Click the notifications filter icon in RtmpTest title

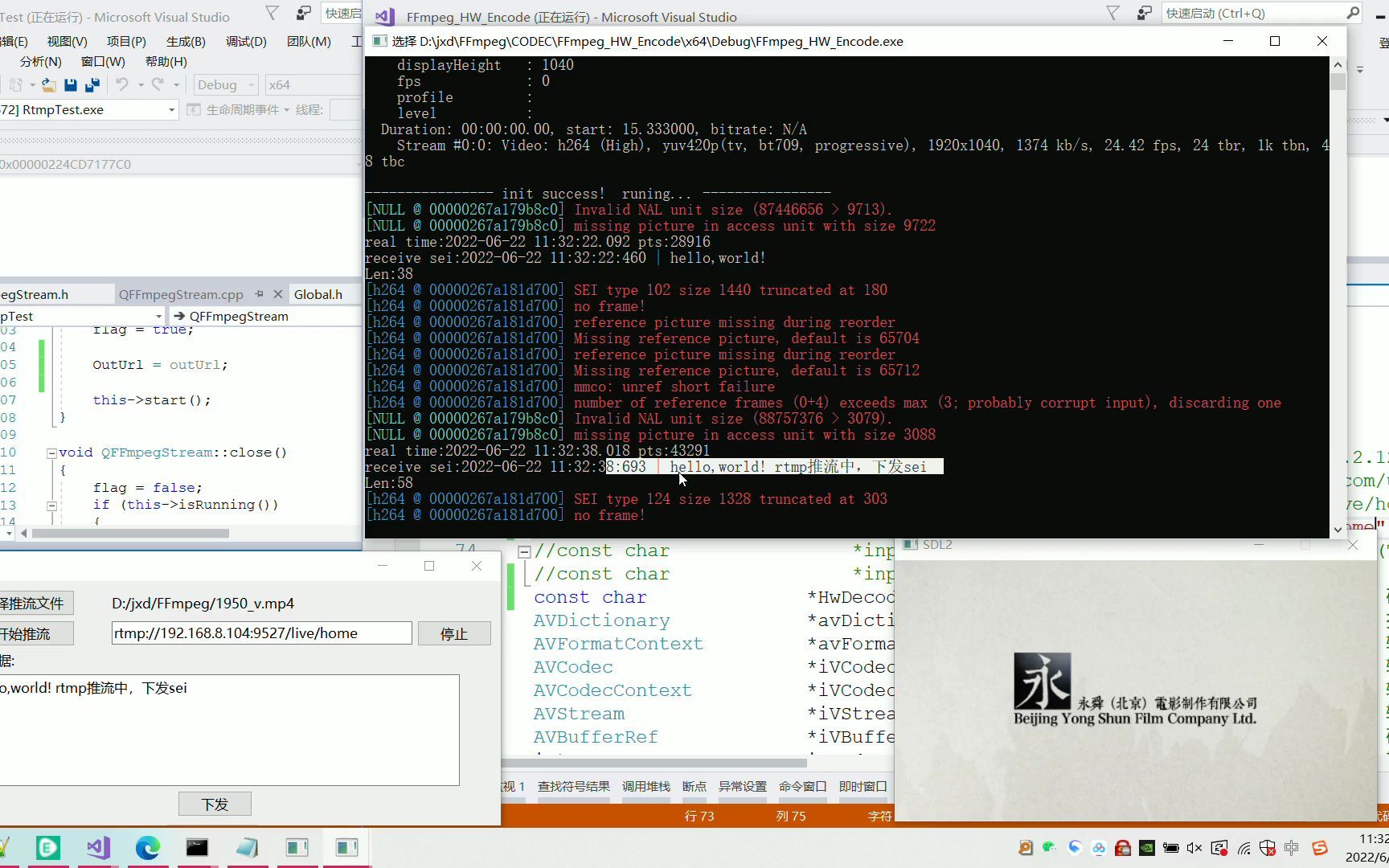coord(272,13)
